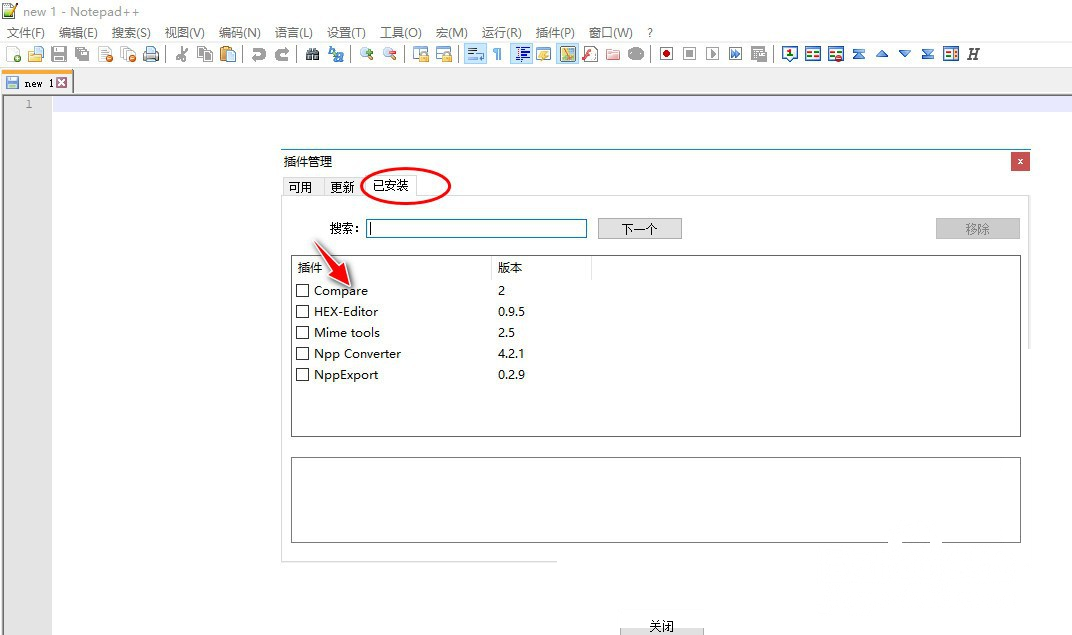Show all characters with the pilcrow icon
The width and height of the screenshot is (1072, 635).
coord(497,54)
